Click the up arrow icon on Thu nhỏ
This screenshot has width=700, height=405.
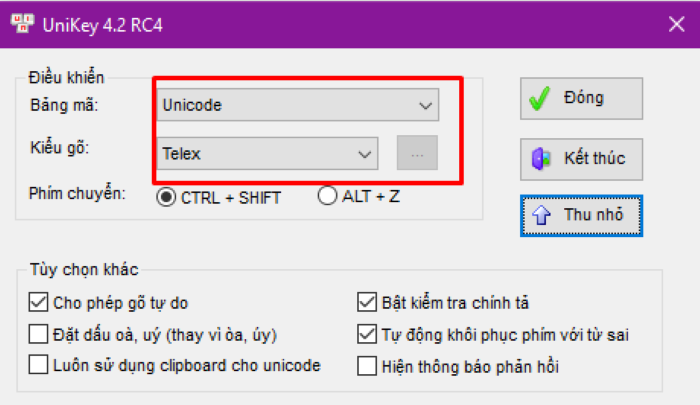(543, 215)
